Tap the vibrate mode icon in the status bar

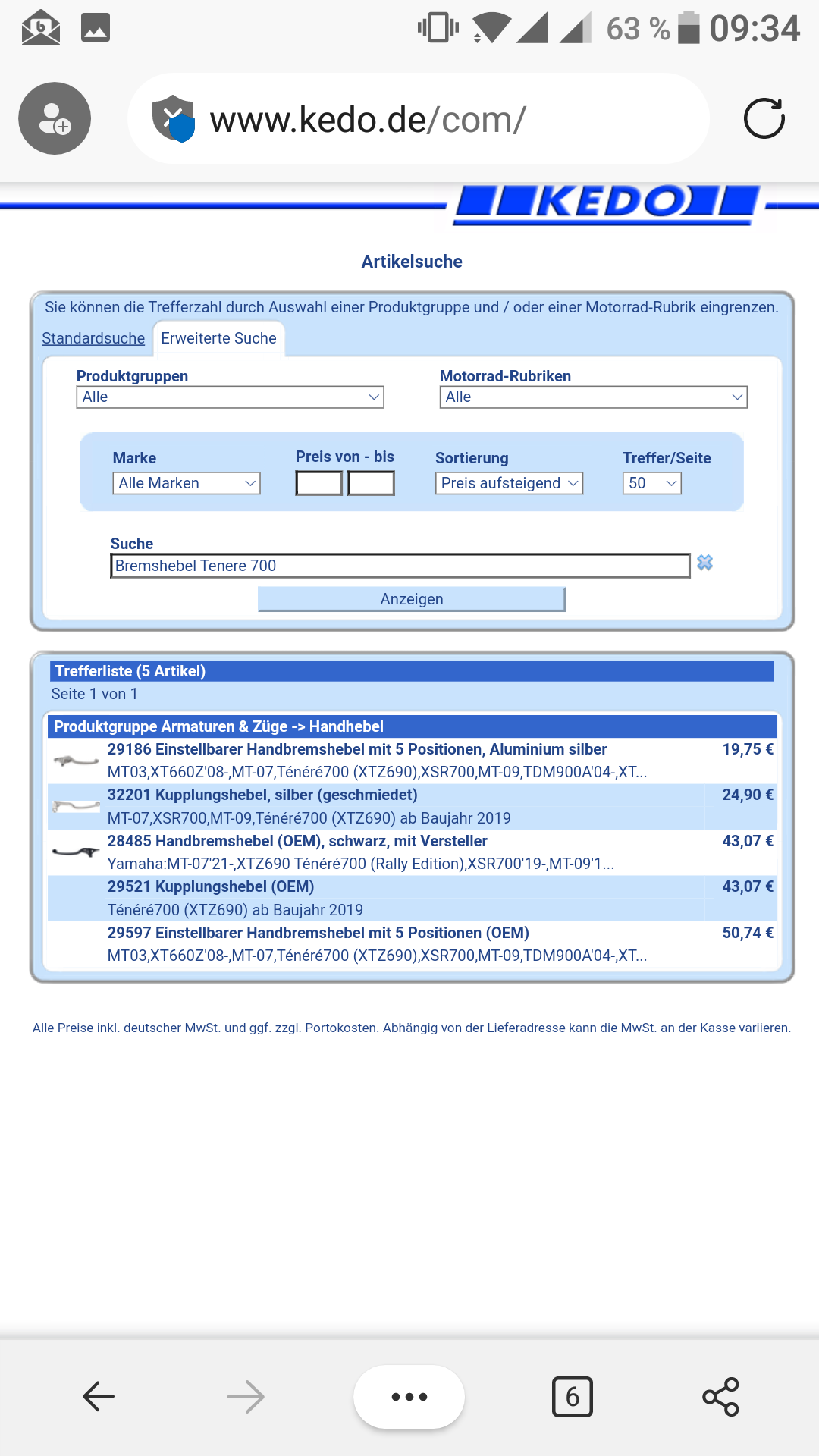tap(438, 28)
